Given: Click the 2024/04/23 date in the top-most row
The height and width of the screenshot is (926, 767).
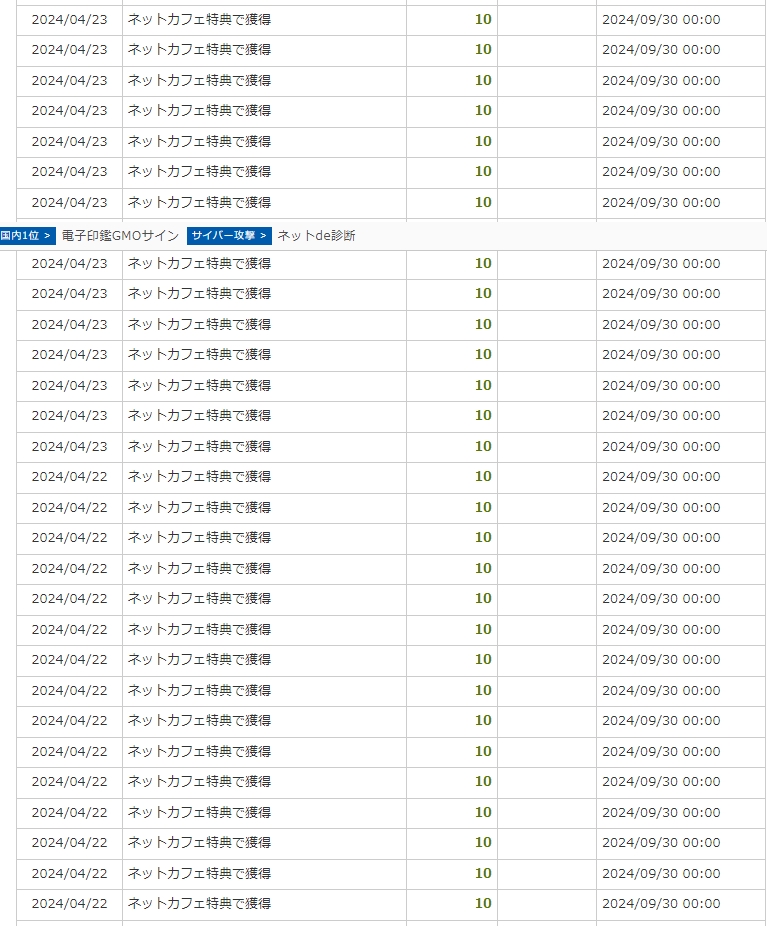Looking at the screenshot, I should [x=69, y=19].
